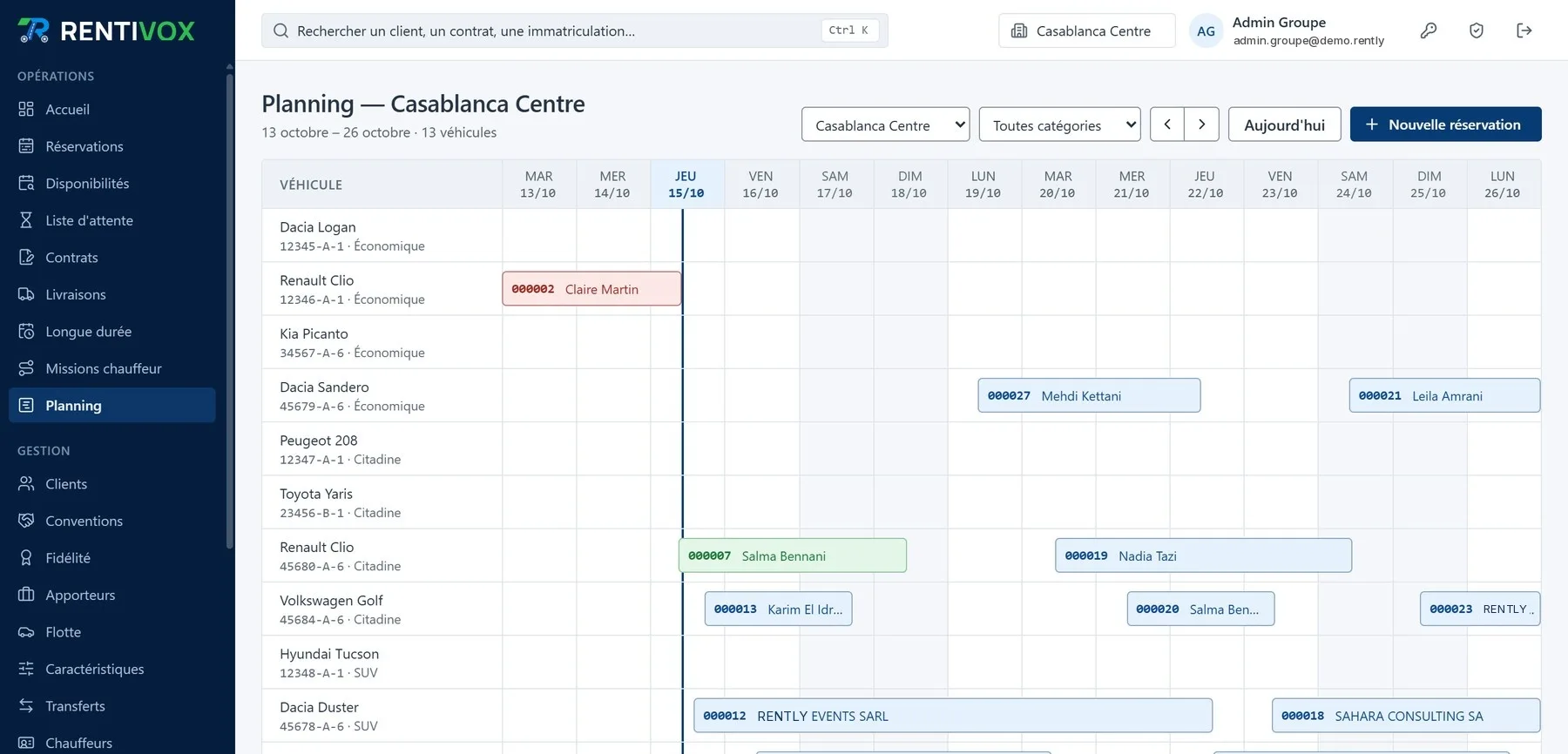Click the Livraisons truck icon

click(26, 294)
